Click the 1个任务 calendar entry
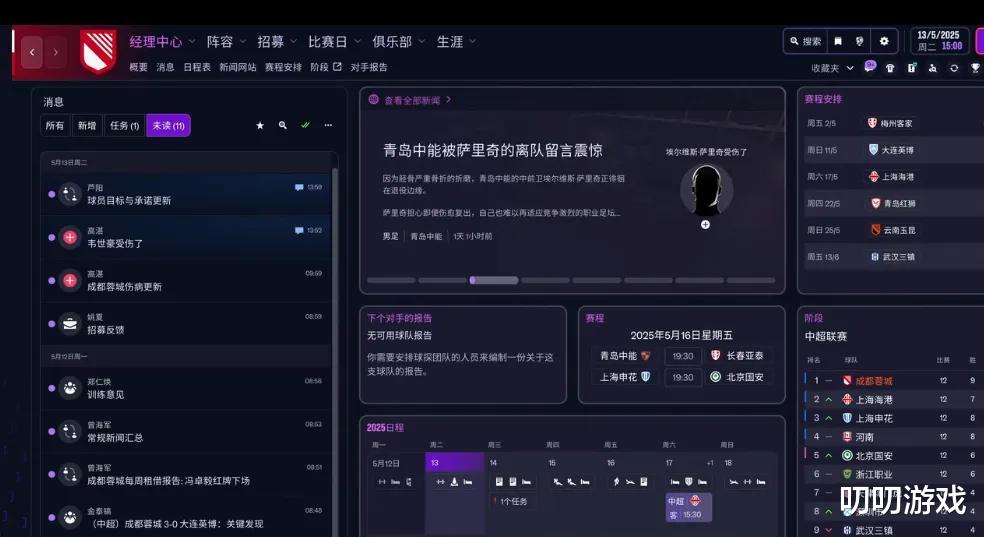The image size is (984, 537). 511,501
